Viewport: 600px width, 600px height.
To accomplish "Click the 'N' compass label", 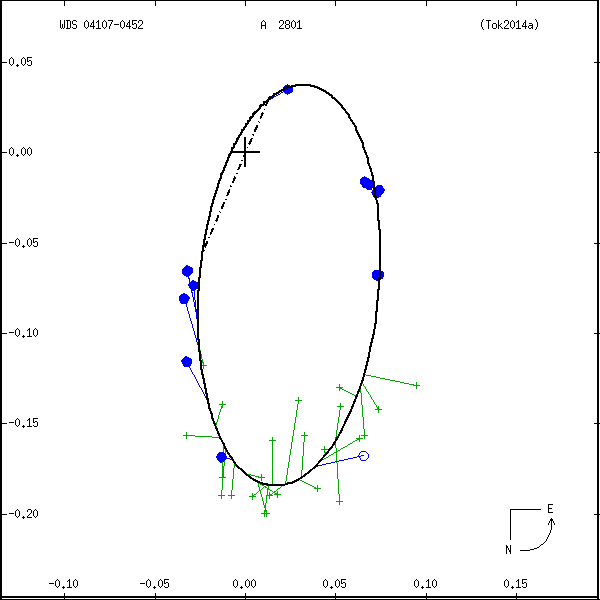I will click(x=508, y=549).
